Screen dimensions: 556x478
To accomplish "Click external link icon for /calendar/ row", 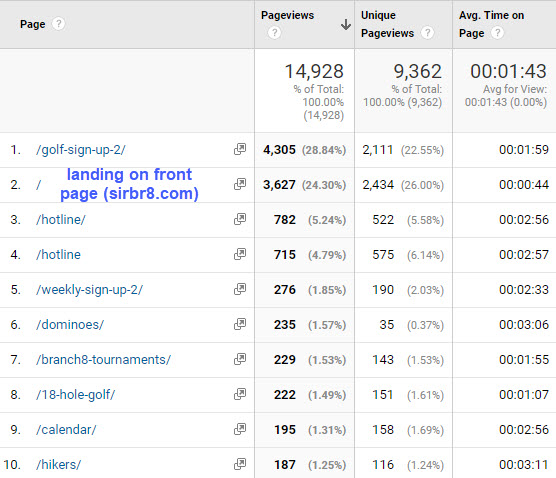I will 240,429.
